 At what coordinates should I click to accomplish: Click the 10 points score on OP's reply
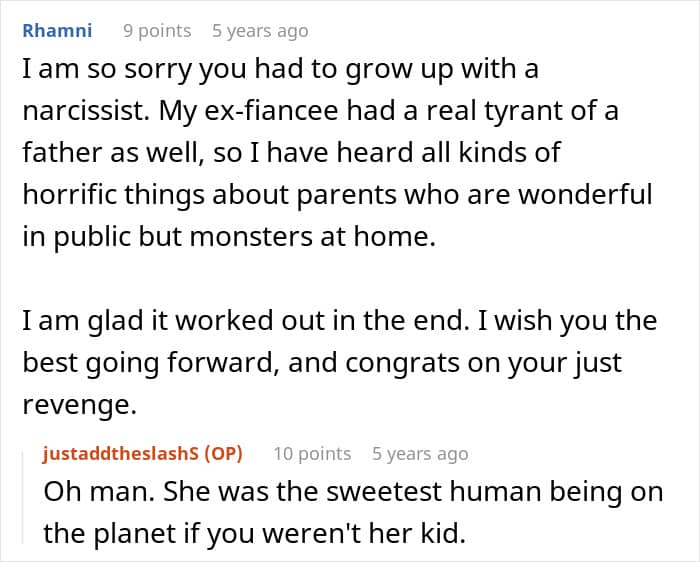[x=312, y=454]
